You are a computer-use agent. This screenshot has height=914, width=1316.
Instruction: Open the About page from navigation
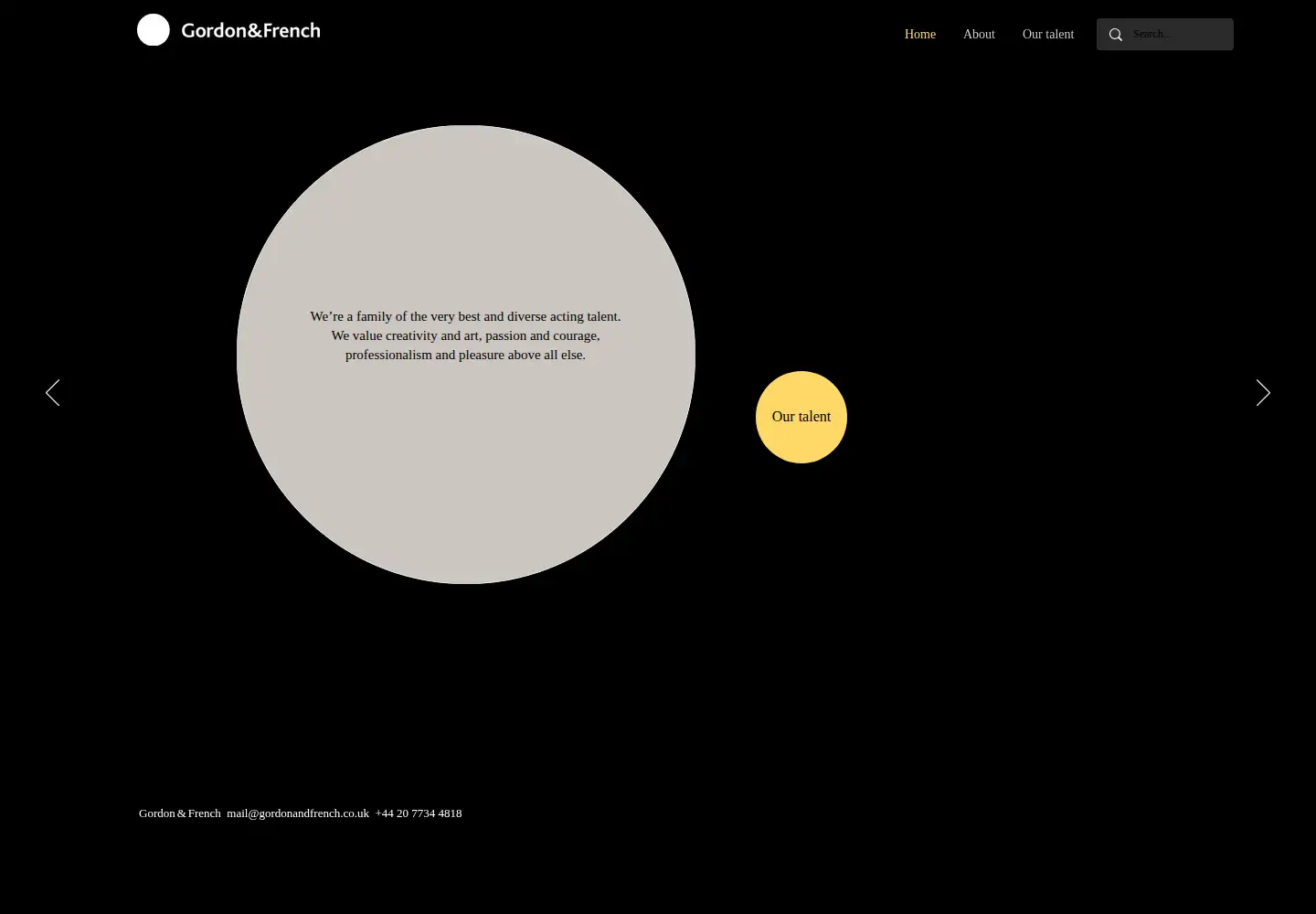pos(979,35)
